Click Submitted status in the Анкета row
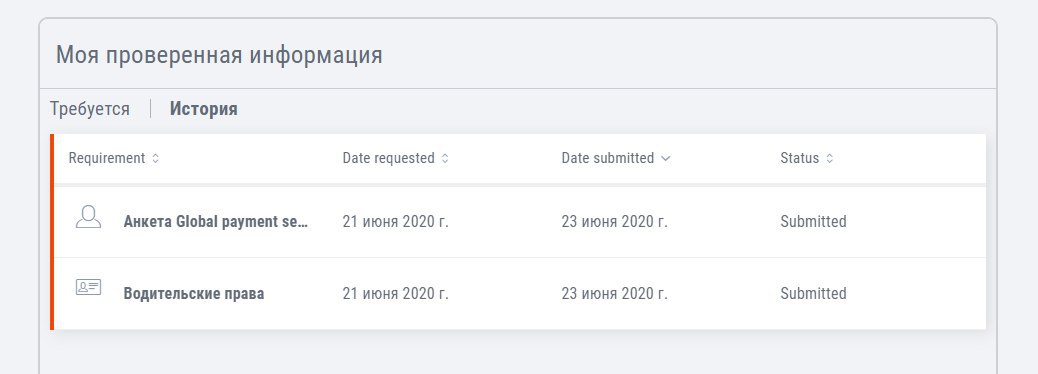Image resolution: width=1038 pixels, height=374 pixels. coord(814,222)
